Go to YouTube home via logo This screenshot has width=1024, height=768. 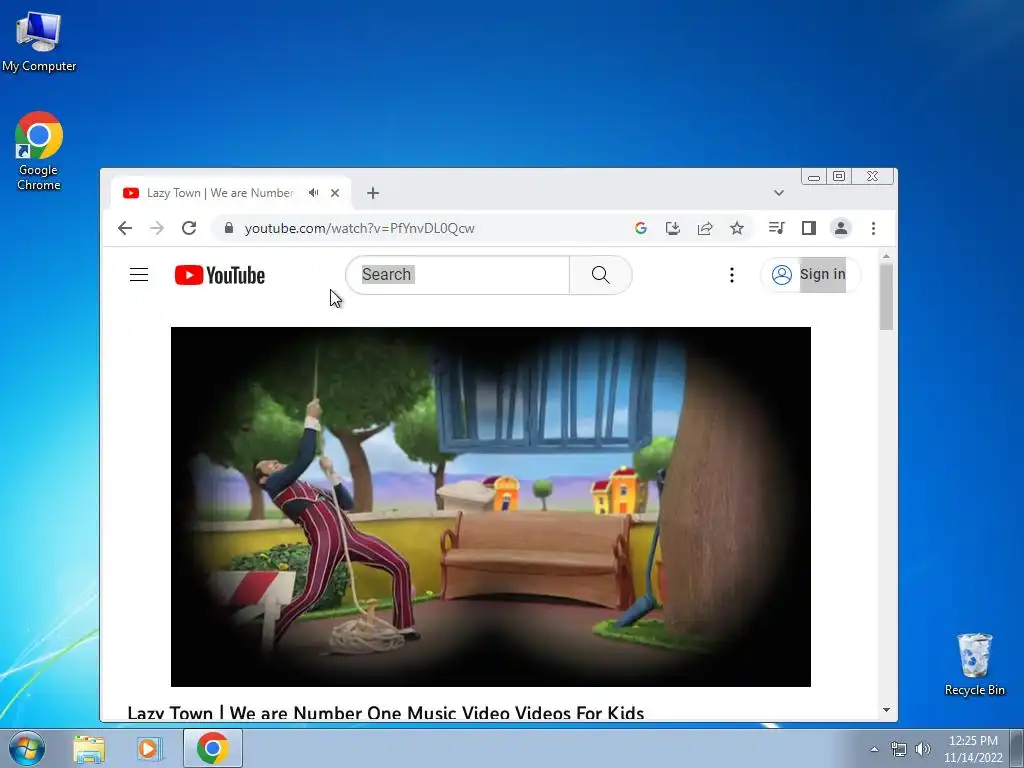click(219, 275)
